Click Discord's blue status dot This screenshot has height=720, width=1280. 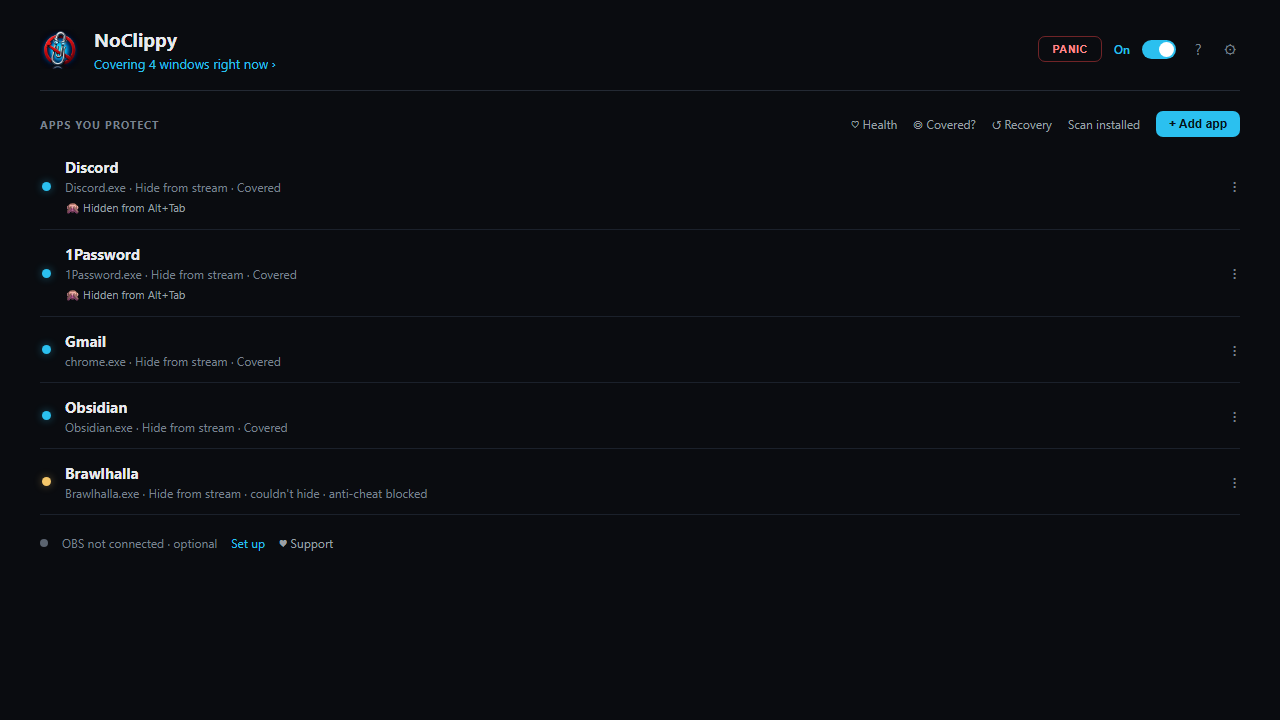tap(46, 187)
